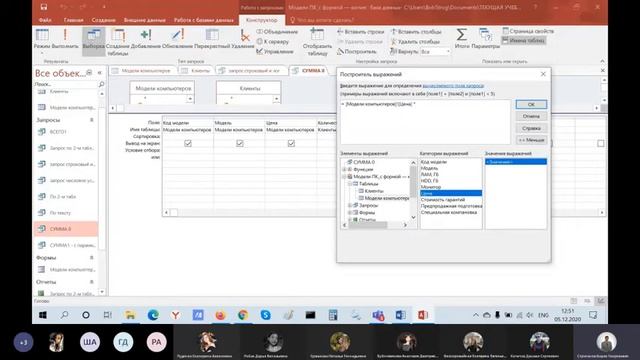Uncheck show box for Код модели column
Viewport: 640px width, 360px height.
click(188, 143)
